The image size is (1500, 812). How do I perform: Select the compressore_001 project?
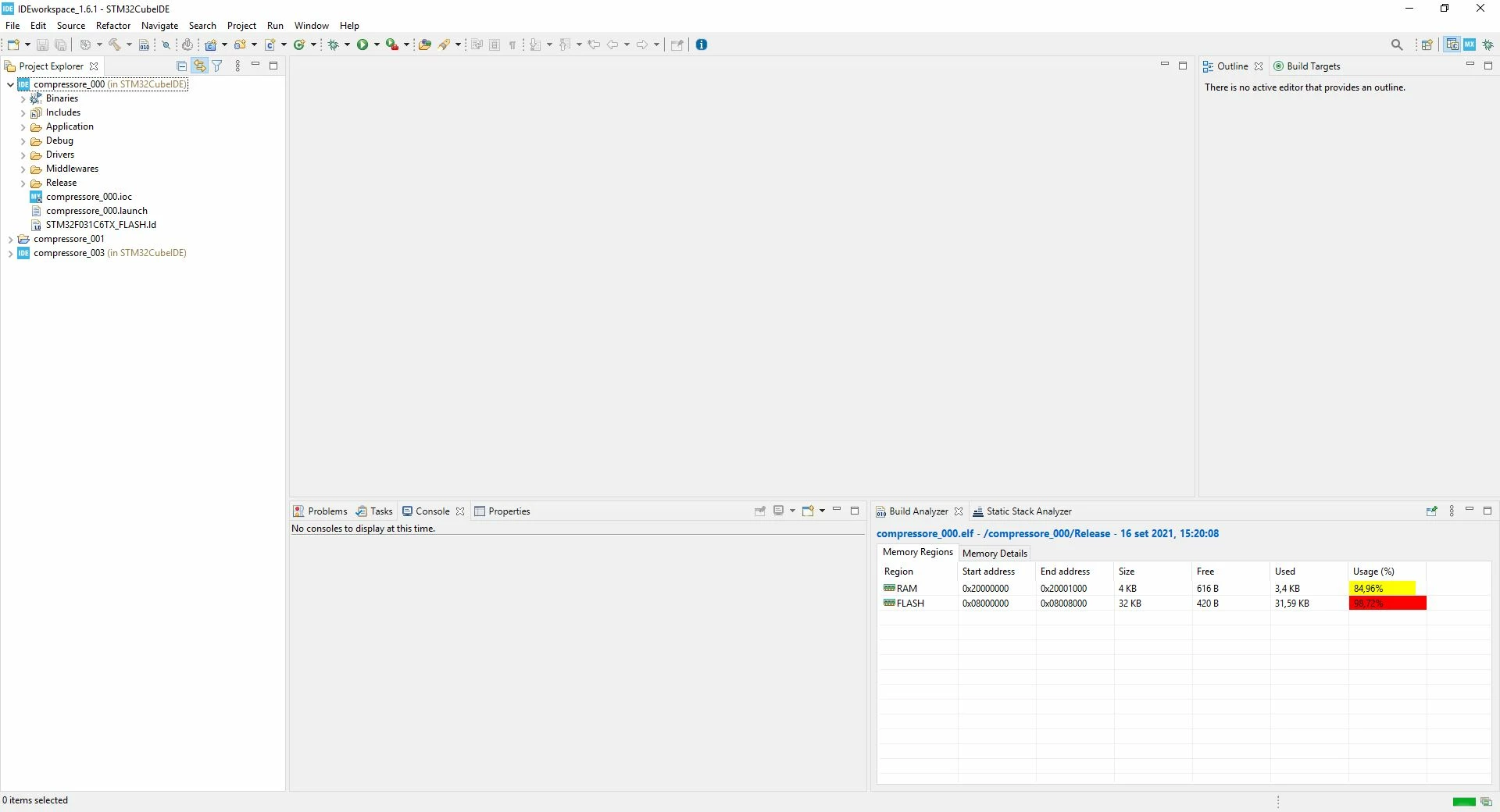(69, 239)
